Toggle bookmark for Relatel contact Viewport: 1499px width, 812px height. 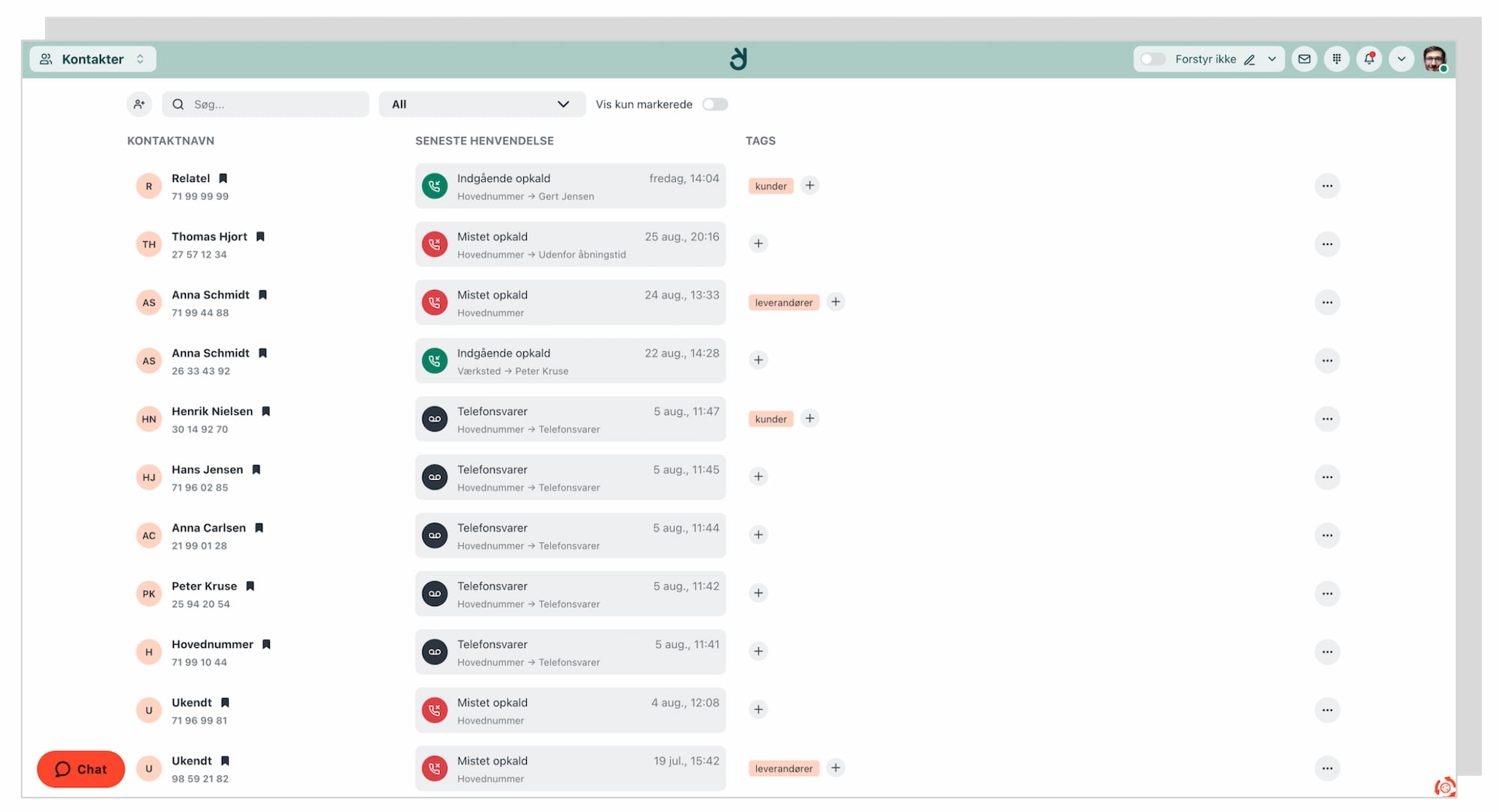[x=223, y=178]
